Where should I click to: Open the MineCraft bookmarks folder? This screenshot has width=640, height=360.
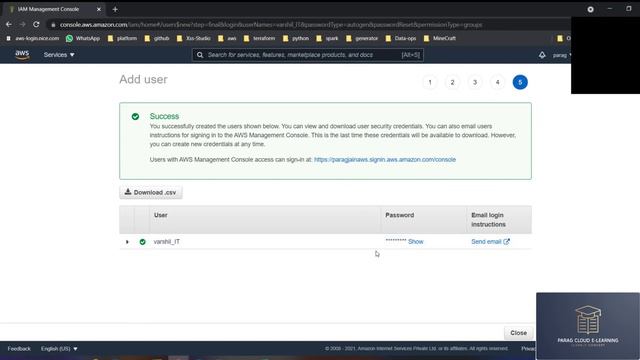pos(440,38)
